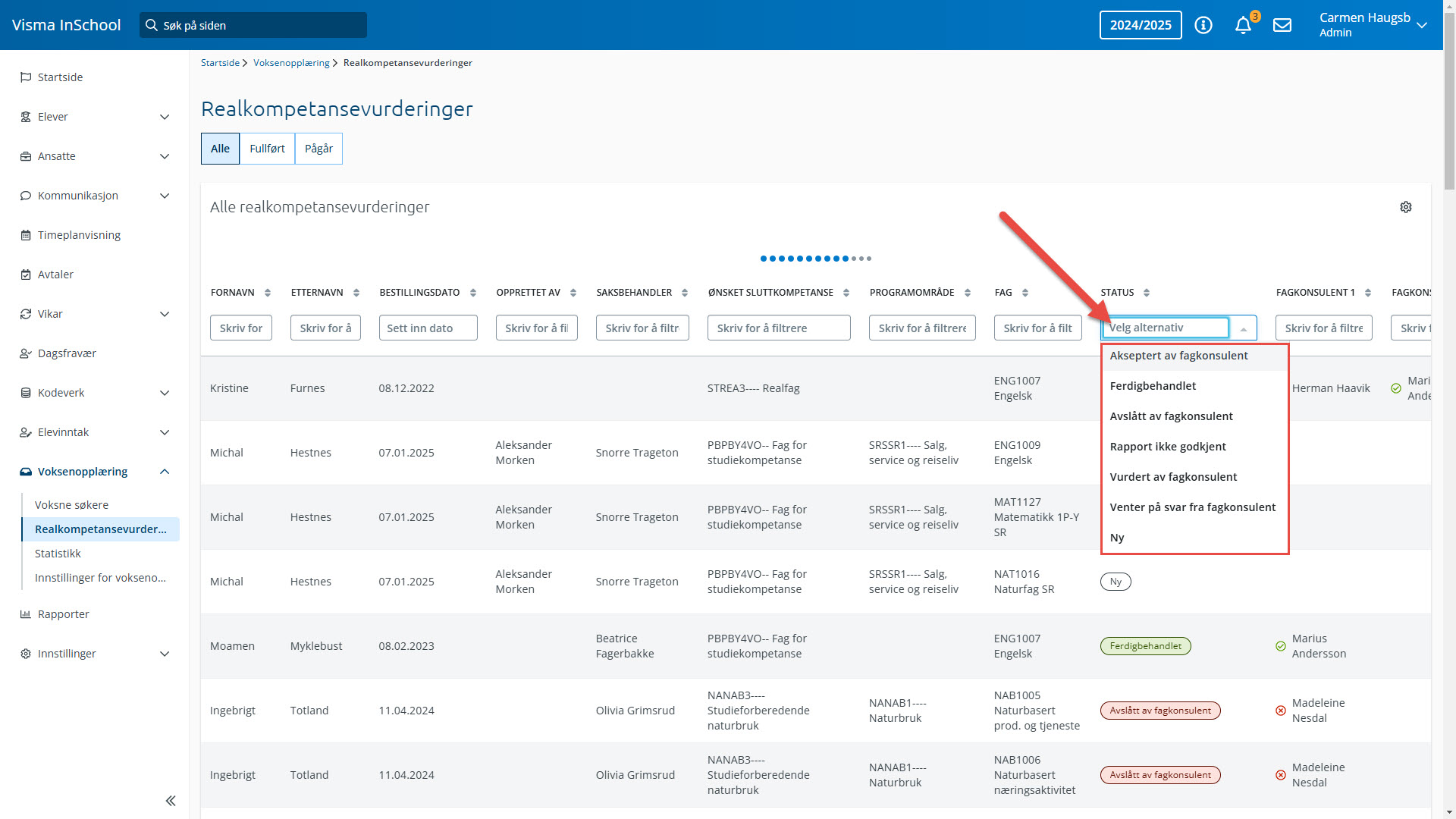This screenshot has height=819, width=1456.
Task: Open the Carmen Haugsb user menu
Action: coord(1373,25)
